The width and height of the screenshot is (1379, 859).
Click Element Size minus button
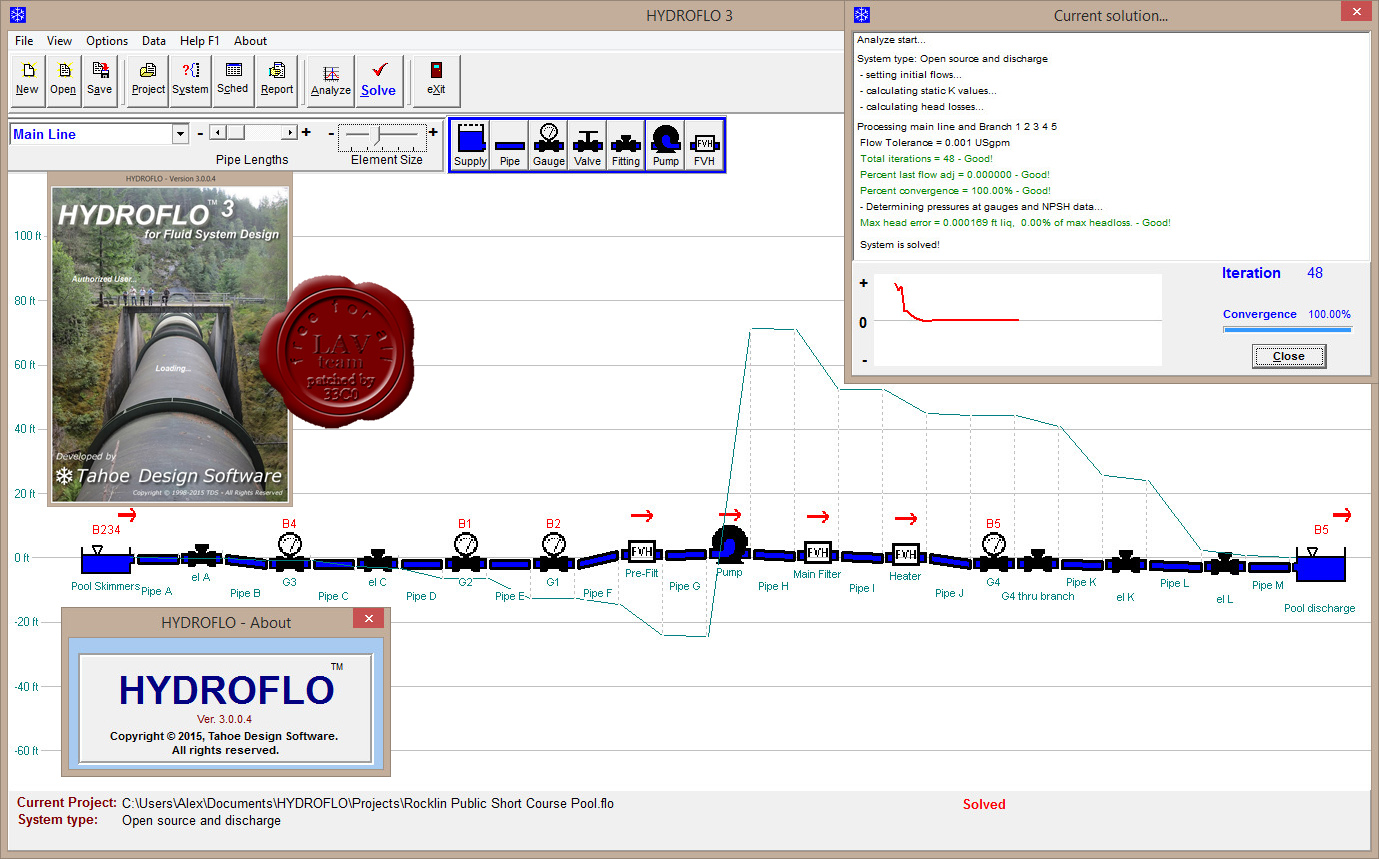coord(332,133)
